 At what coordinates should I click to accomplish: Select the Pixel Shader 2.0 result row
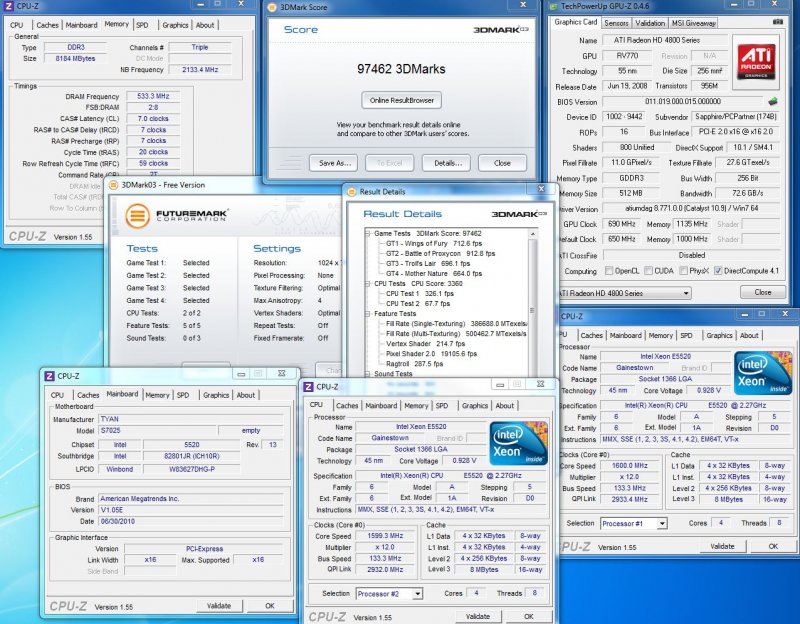click(x=431, y=354)
